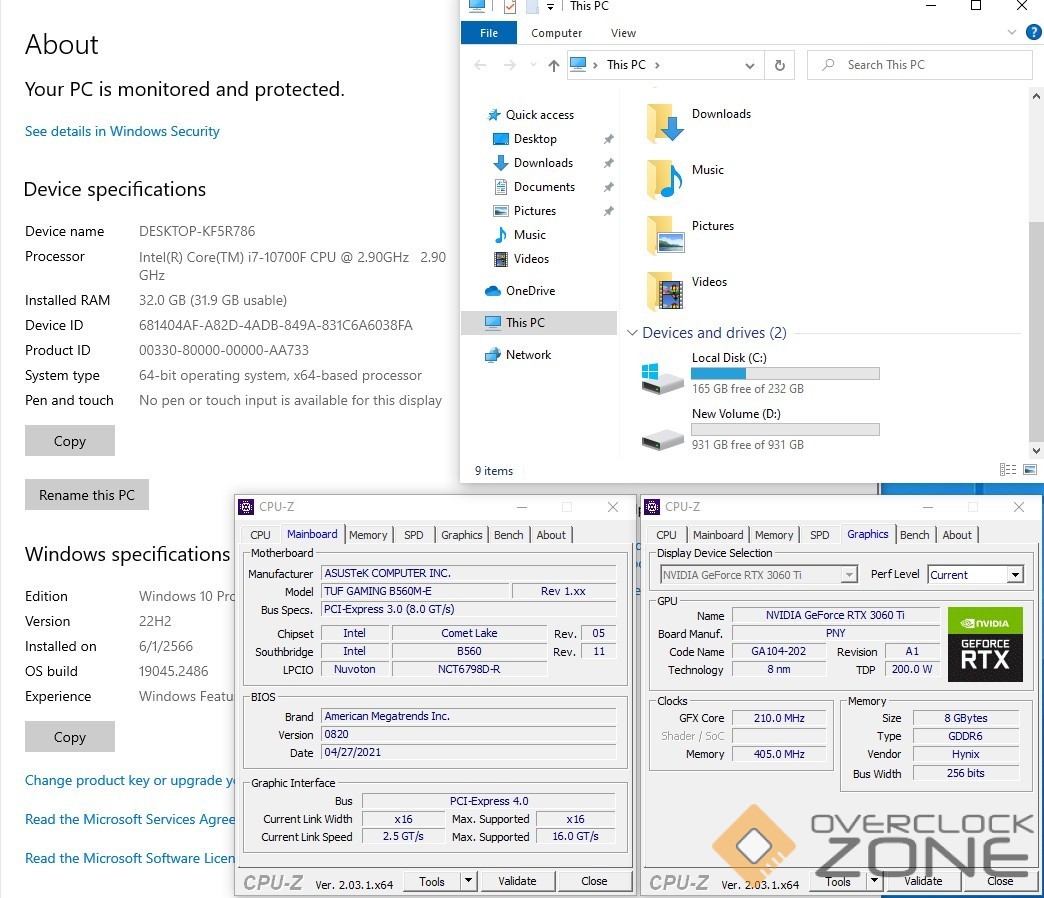Collapse the Devices and drives group
The width and height of the screenshot is (1044, 898).
click(x=633, y=332)
